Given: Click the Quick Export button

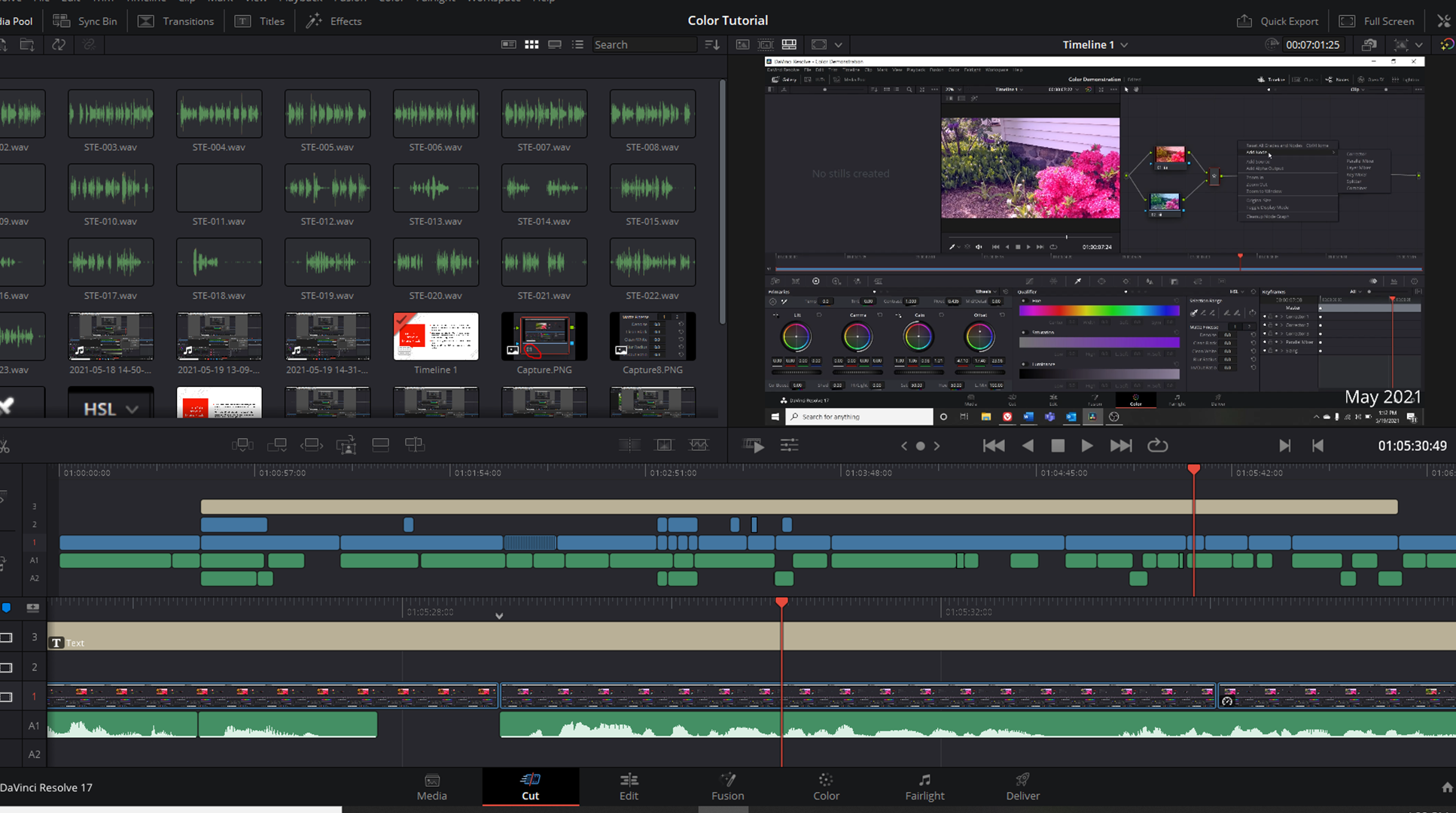Looking at the screenshot, I should pos(1278,20).
